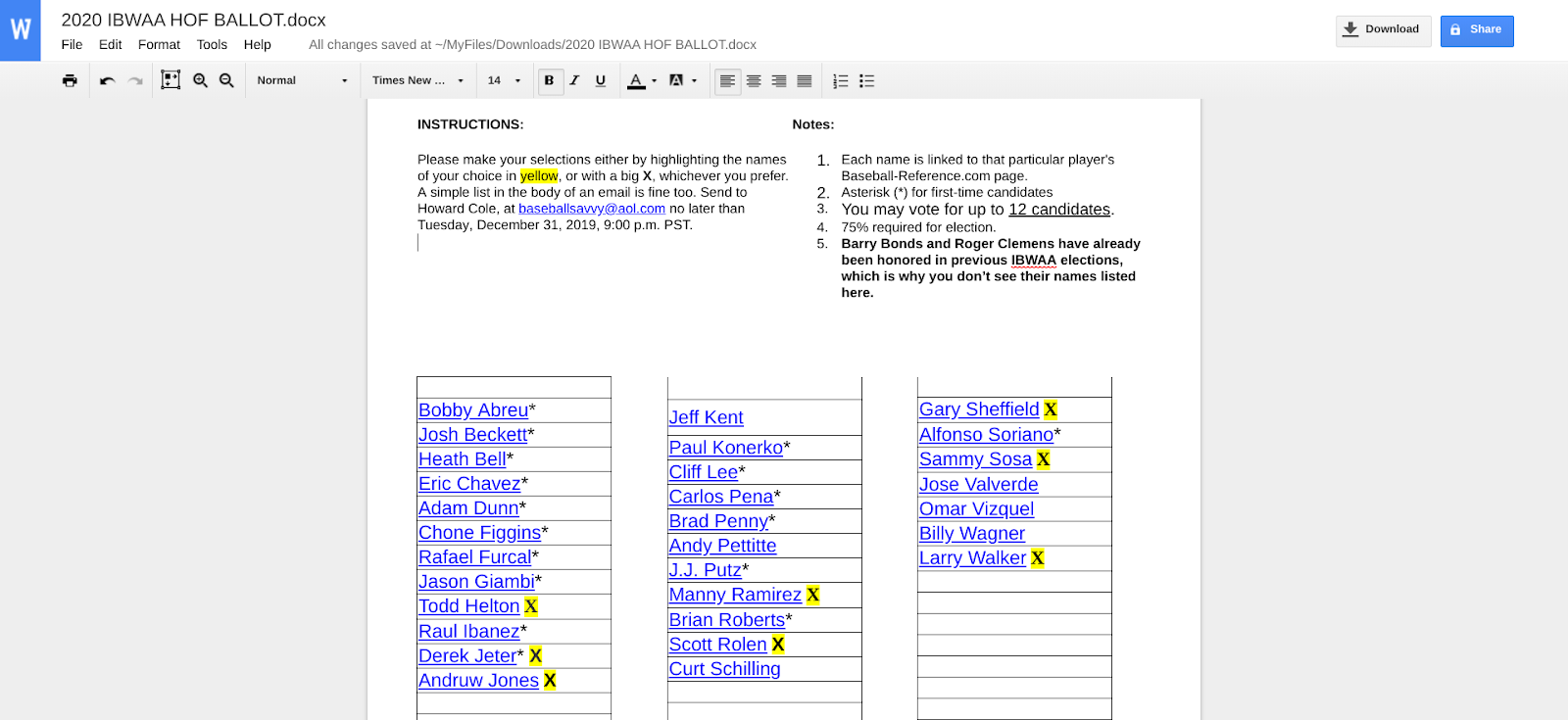Open the Scott Rolen link
The width and height of the screenshot is (1568, 720).
click(717, 645)
